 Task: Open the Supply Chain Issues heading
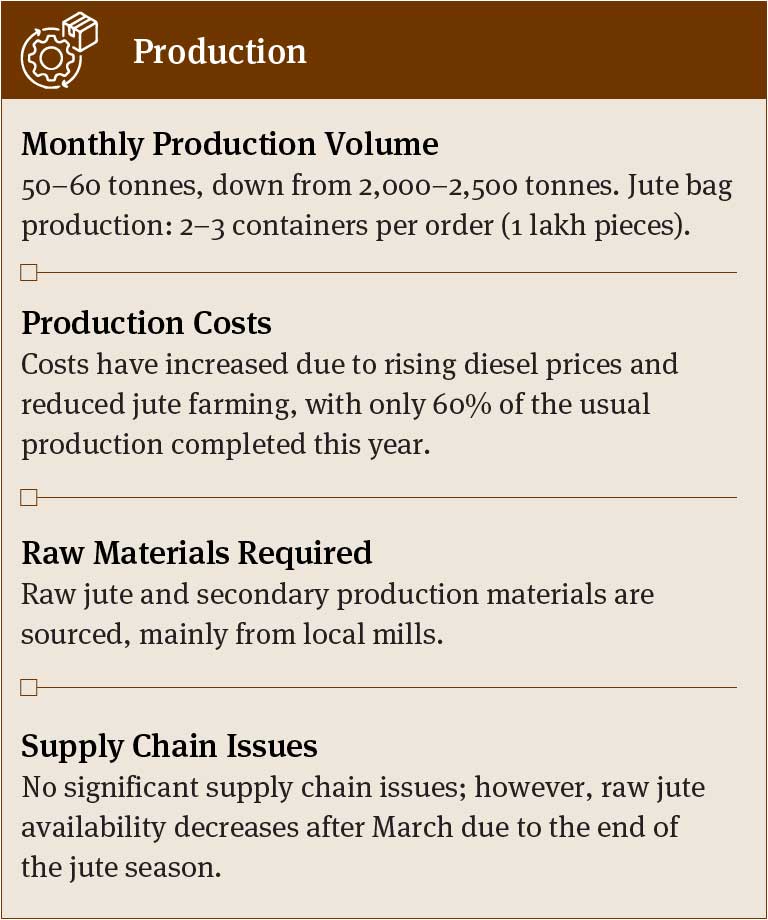coord(169,746)
